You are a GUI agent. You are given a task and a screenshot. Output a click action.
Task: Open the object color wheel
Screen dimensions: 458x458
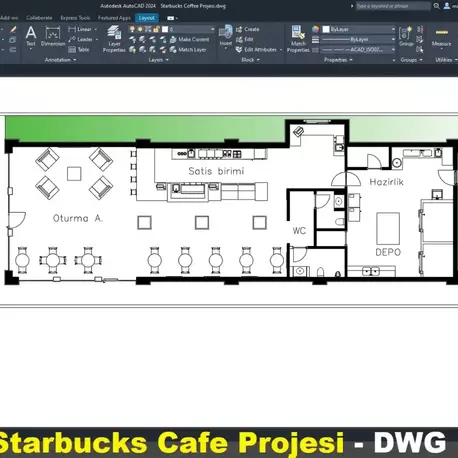[315, 29]
